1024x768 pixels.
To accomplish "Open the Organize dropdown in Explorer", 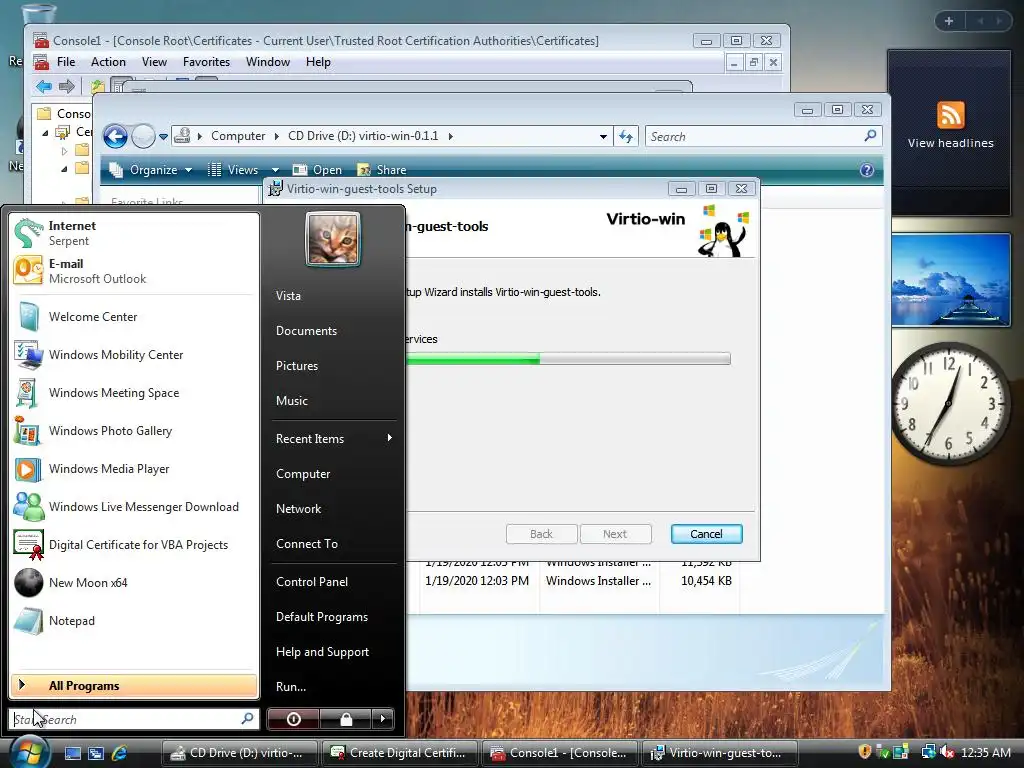I will (152, 170).
